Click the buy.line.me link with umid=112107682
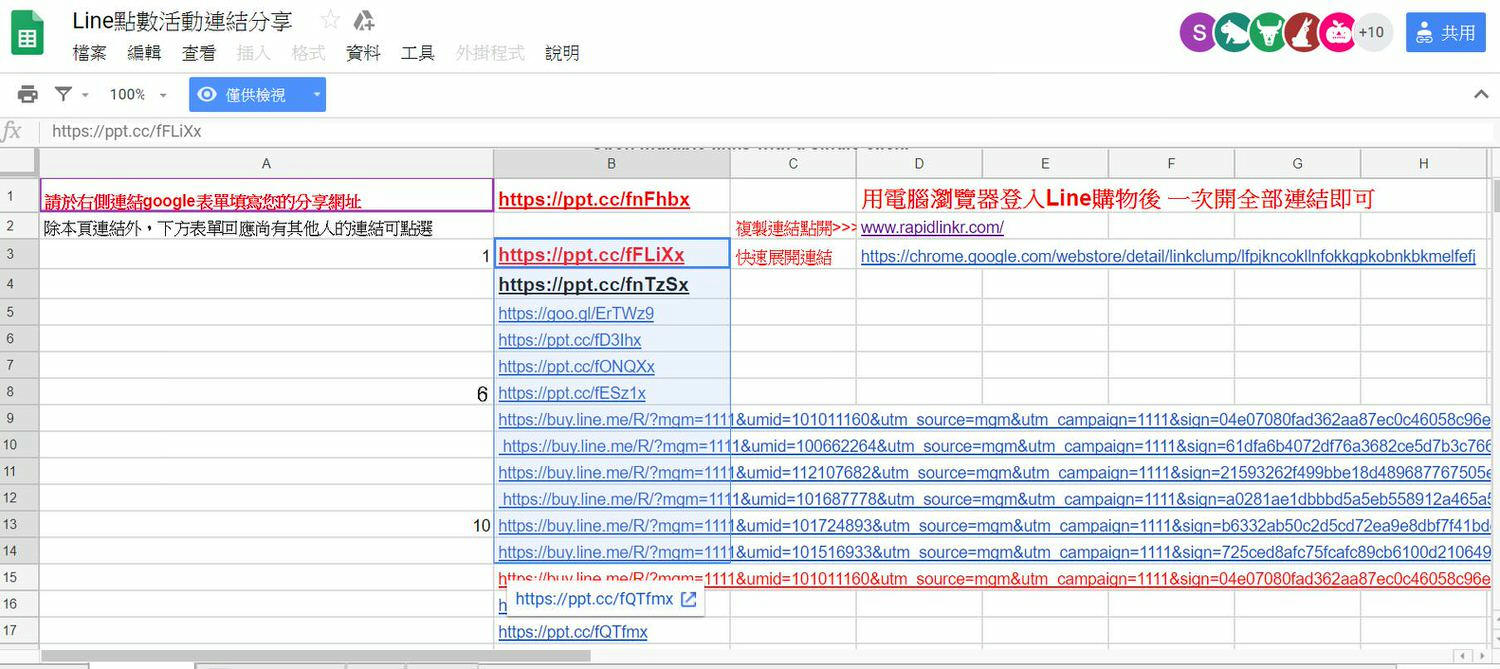Screen dimensions: 1500x669 coord(994,472)
